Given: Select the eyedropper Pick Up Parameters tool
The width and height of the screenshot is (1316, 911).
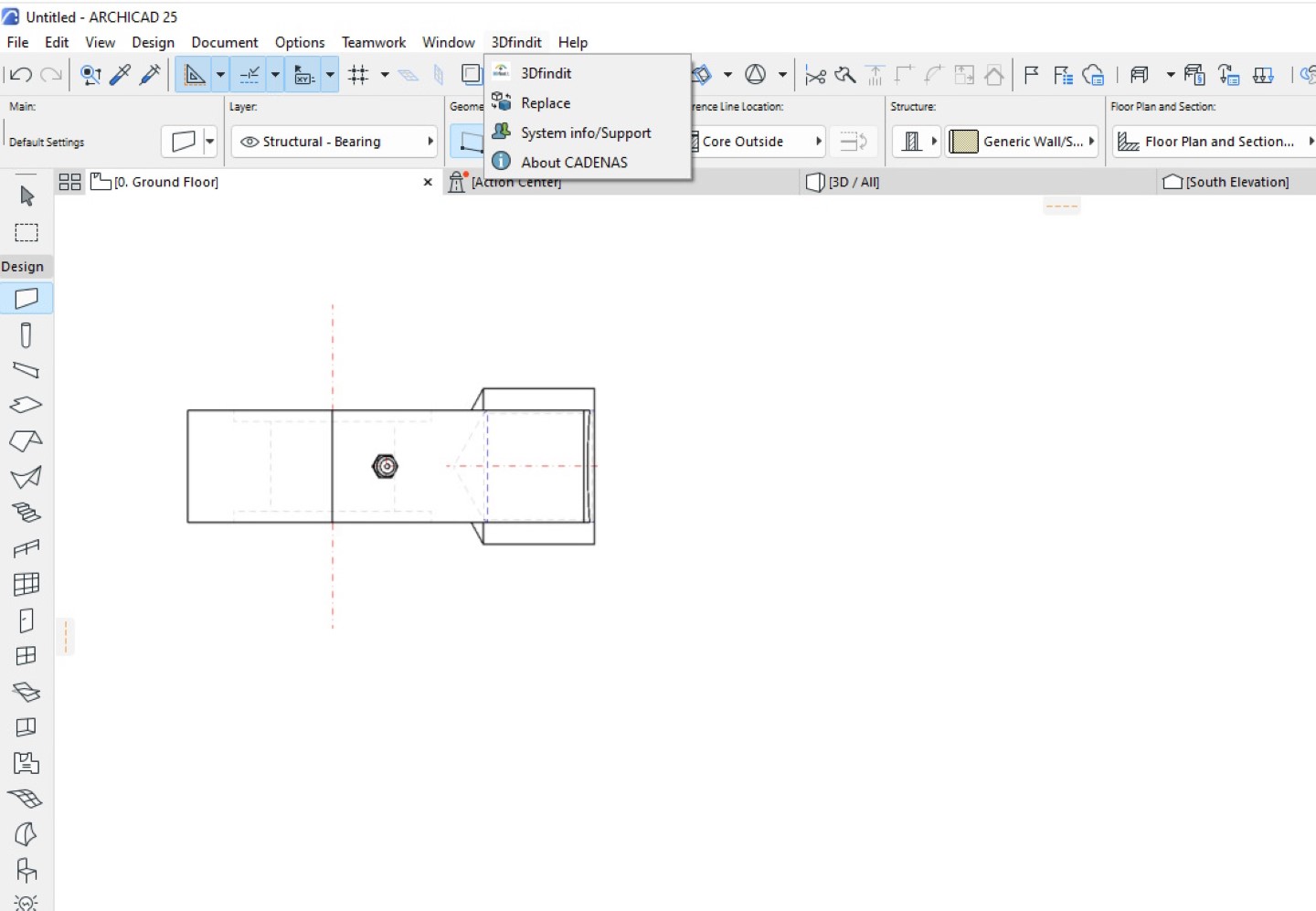Looking at the screenshot, I should [120, 74].
